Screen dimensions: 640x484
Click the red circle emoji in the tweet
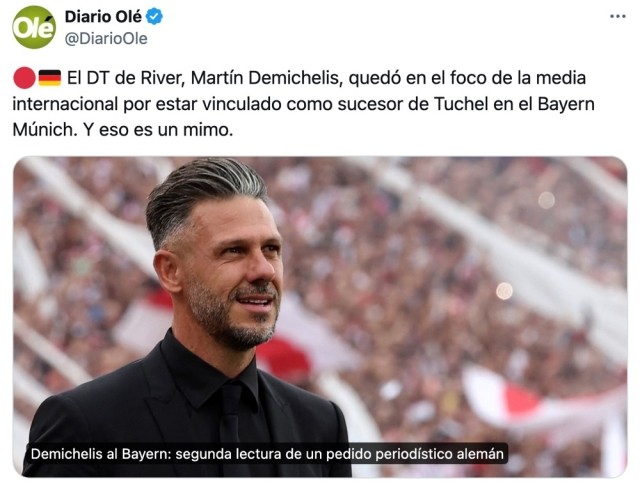coord(24,78)
